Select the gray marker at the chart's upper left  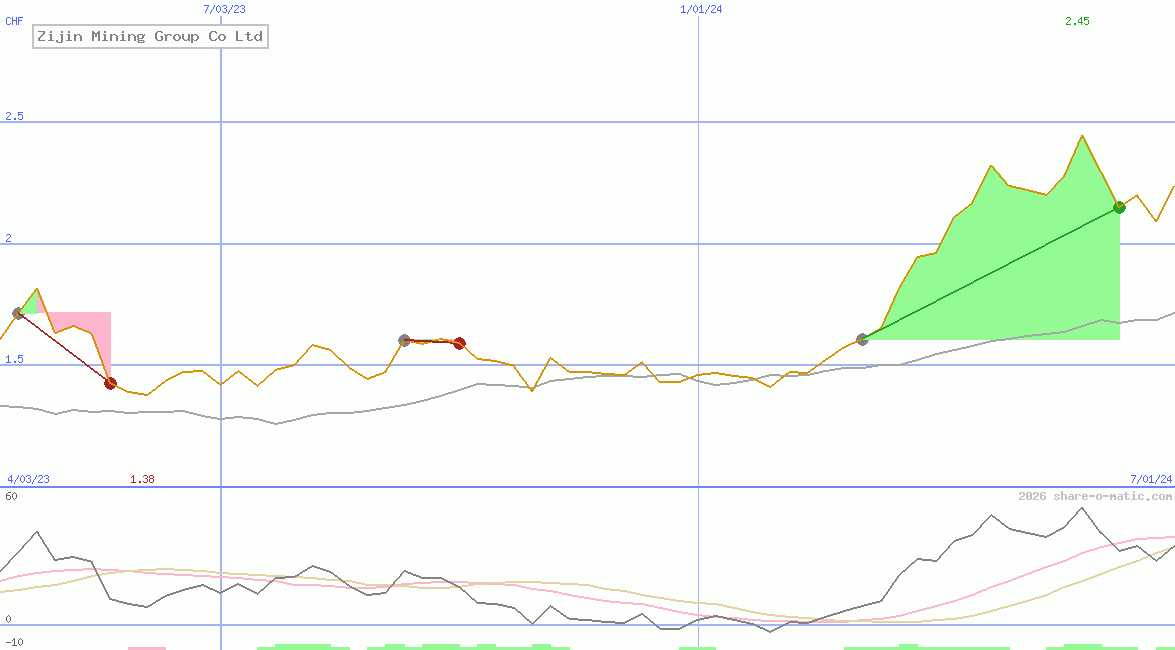pos(17,312)
